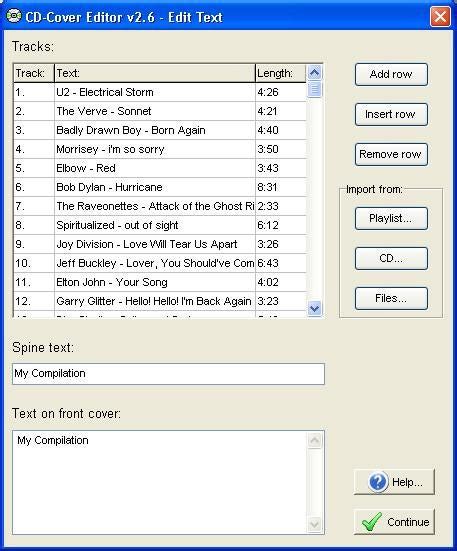The height and width of the screenshot is (551, 457).
Task: Close the Edit Text window
Action: tap(440, 17)
